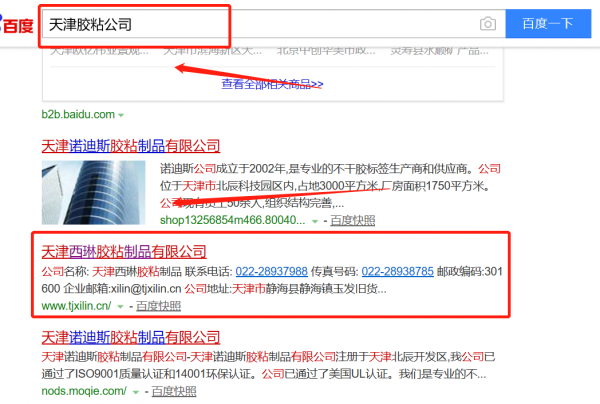Open 百度快照 for the nods.moqie.com result
This screenshot has width=600, height=404.
[176, 390]
